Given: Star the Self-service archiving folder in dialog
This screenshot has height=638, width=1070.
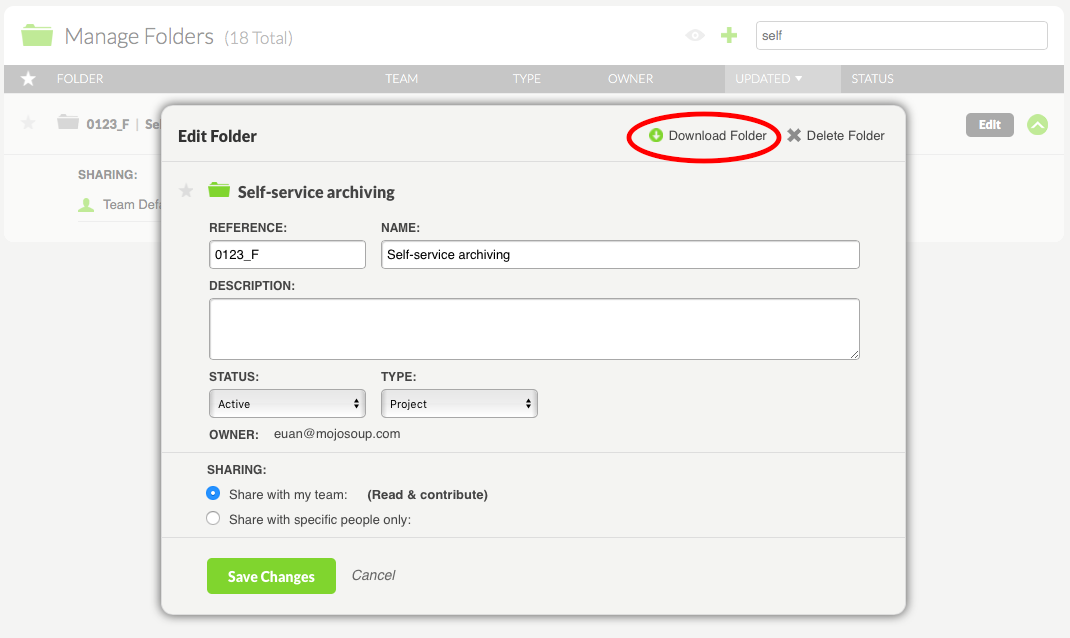Looking at the screenshot, I should (186, 191).
